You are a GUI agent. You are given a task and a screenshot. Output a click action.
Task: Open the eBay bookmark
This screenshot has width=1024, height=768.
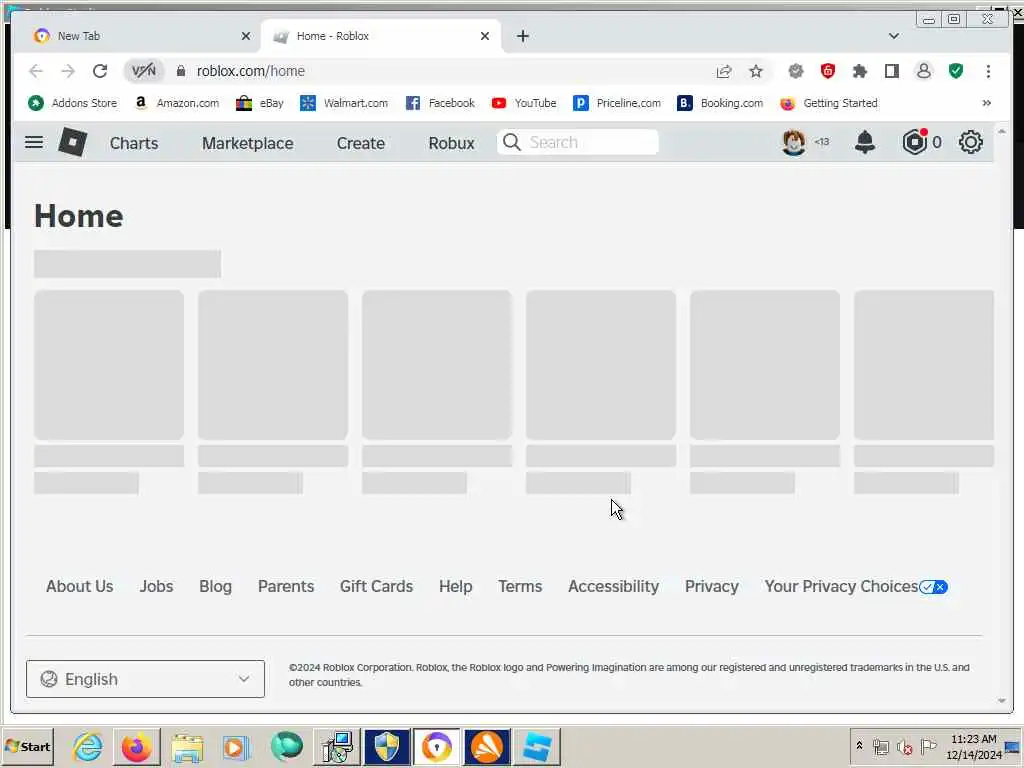pos(259,103)
